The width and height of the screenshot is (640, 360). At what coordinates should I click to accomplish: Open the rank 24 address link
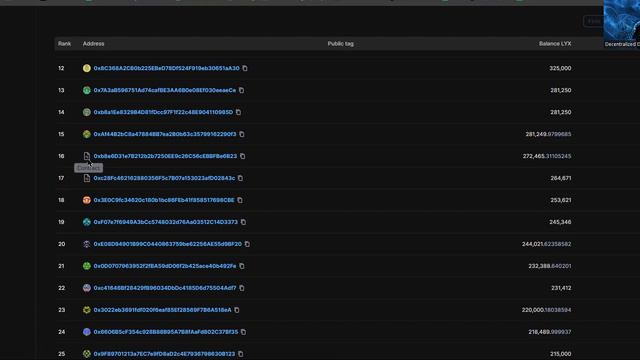tap(166, 332)
